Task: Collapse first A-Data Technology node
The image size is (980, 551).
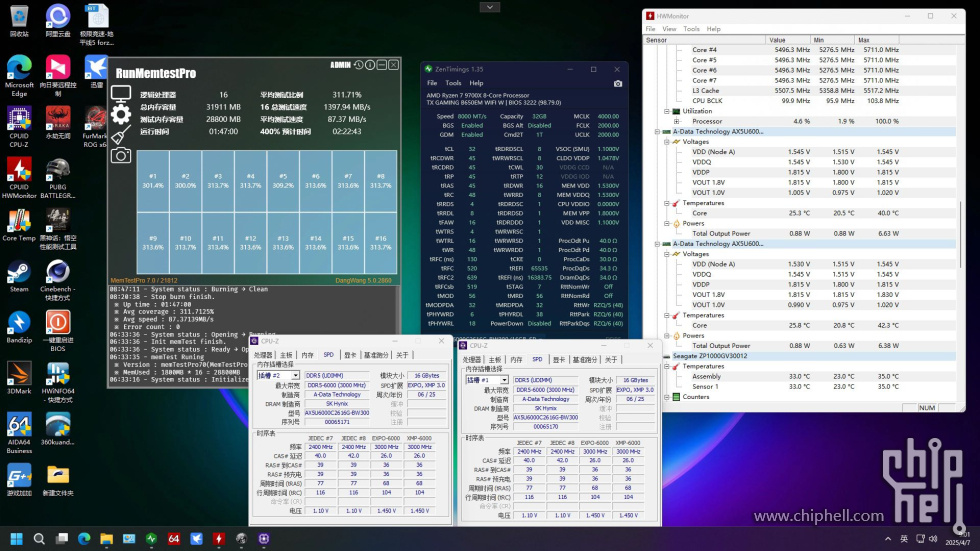Action: click(x=658, y=132)
